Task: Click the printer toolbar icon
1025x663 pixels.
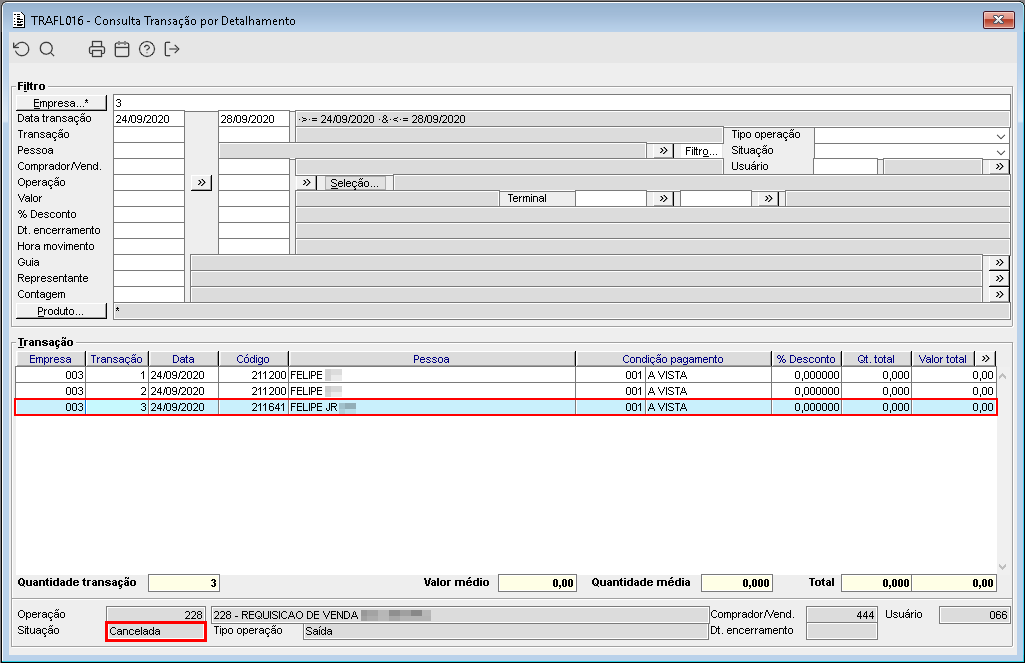Action: click(97, 49)
